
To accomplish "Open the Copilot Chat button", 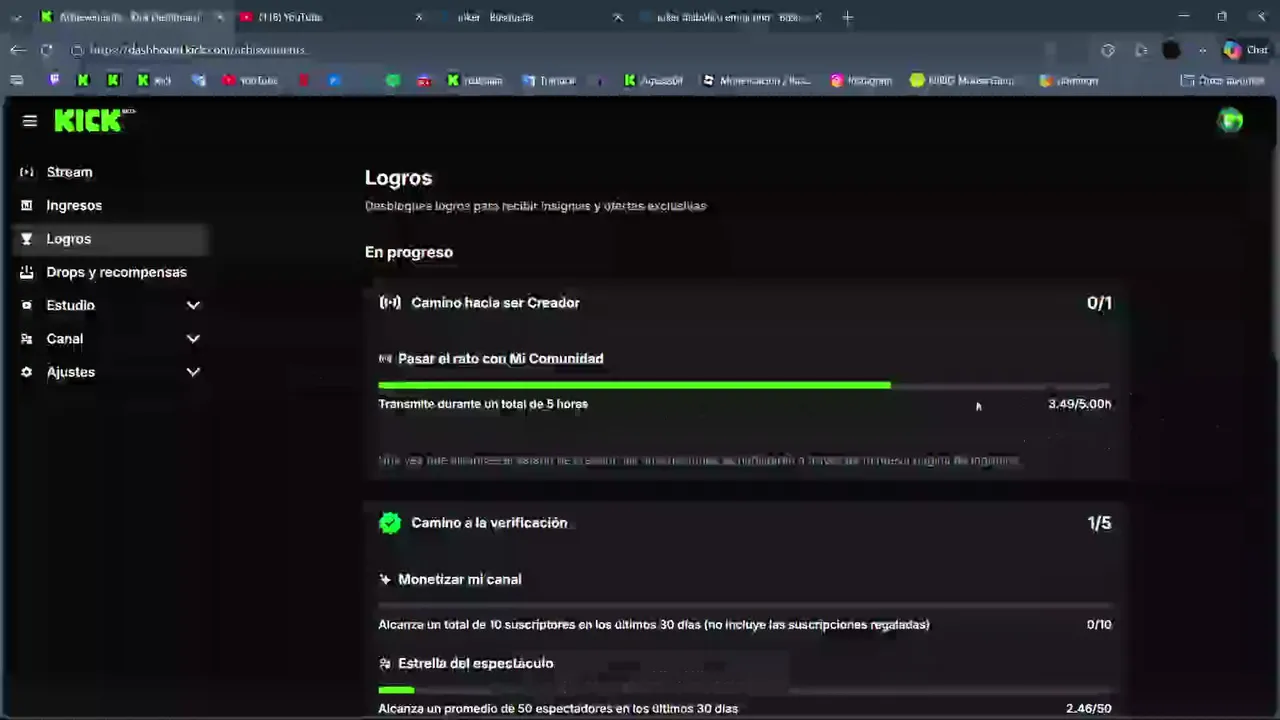I will click(x=1246, y=49).
